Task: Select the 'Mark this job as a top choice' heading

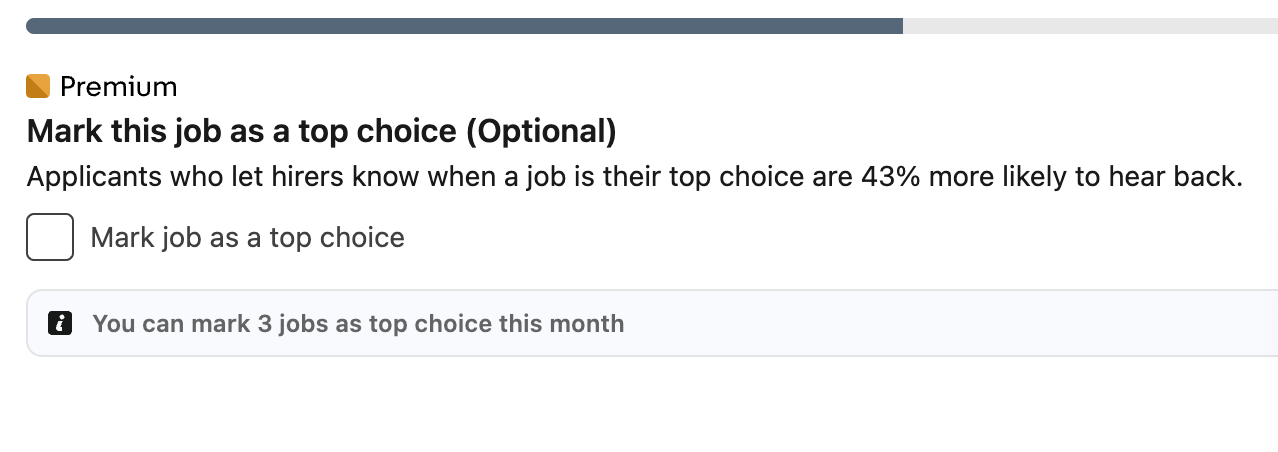Action: pos(321,131)
